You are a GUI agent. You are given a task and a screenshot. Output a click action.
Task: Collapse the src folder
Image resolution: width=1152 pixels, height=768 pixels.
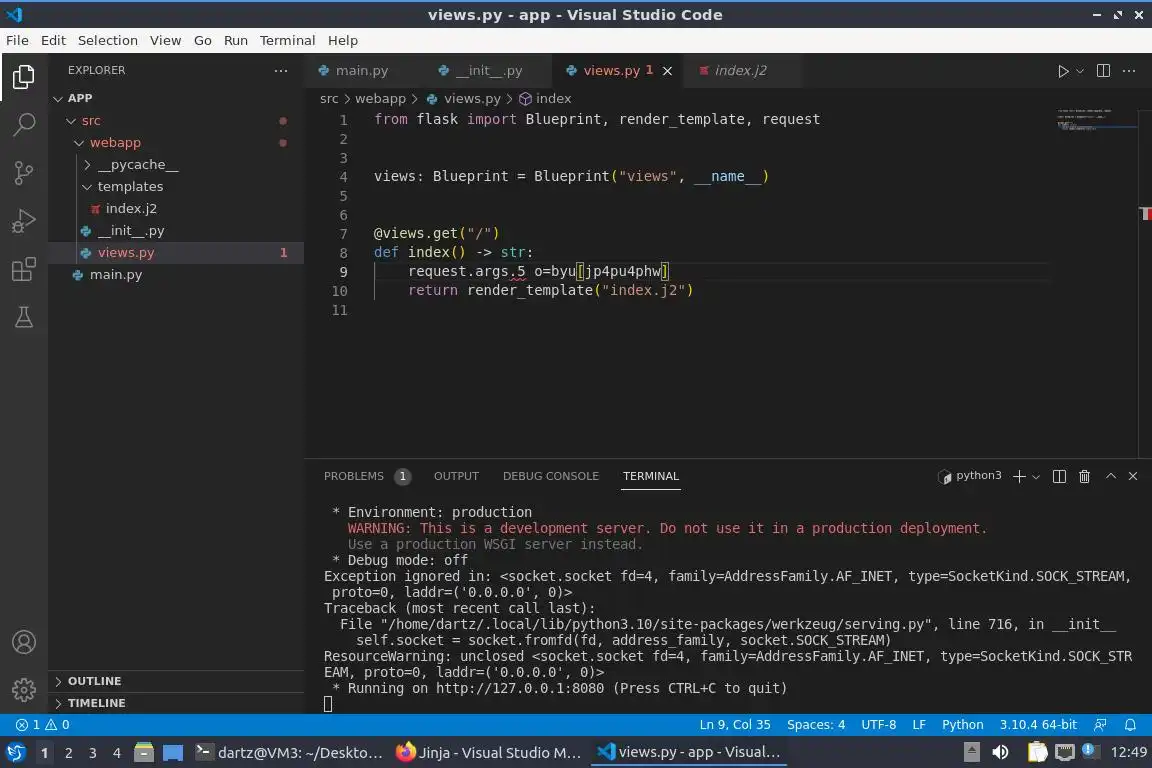coord(176,121)
